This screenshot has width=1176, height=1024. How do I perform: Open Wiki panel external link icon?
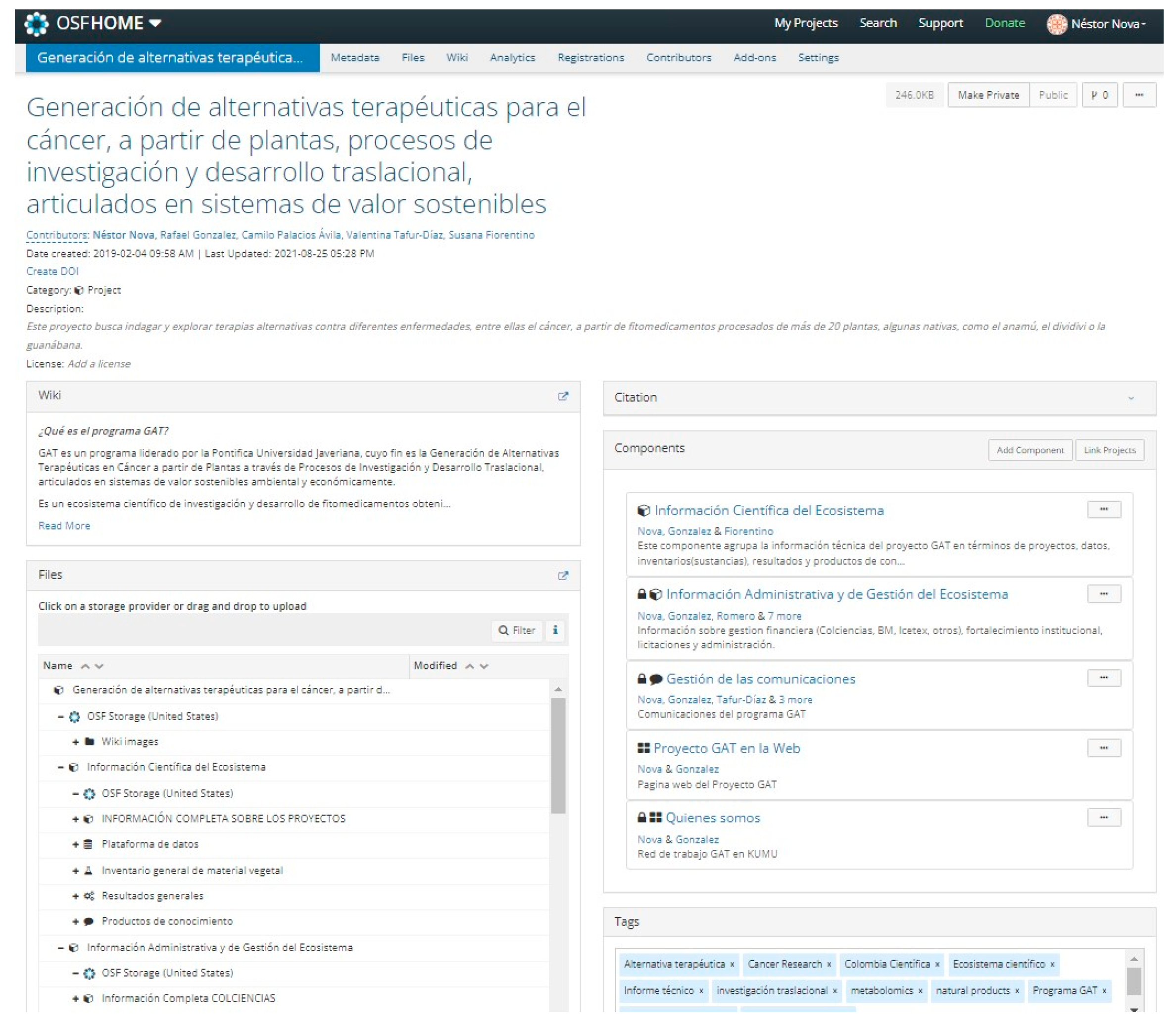pos(562,396)
